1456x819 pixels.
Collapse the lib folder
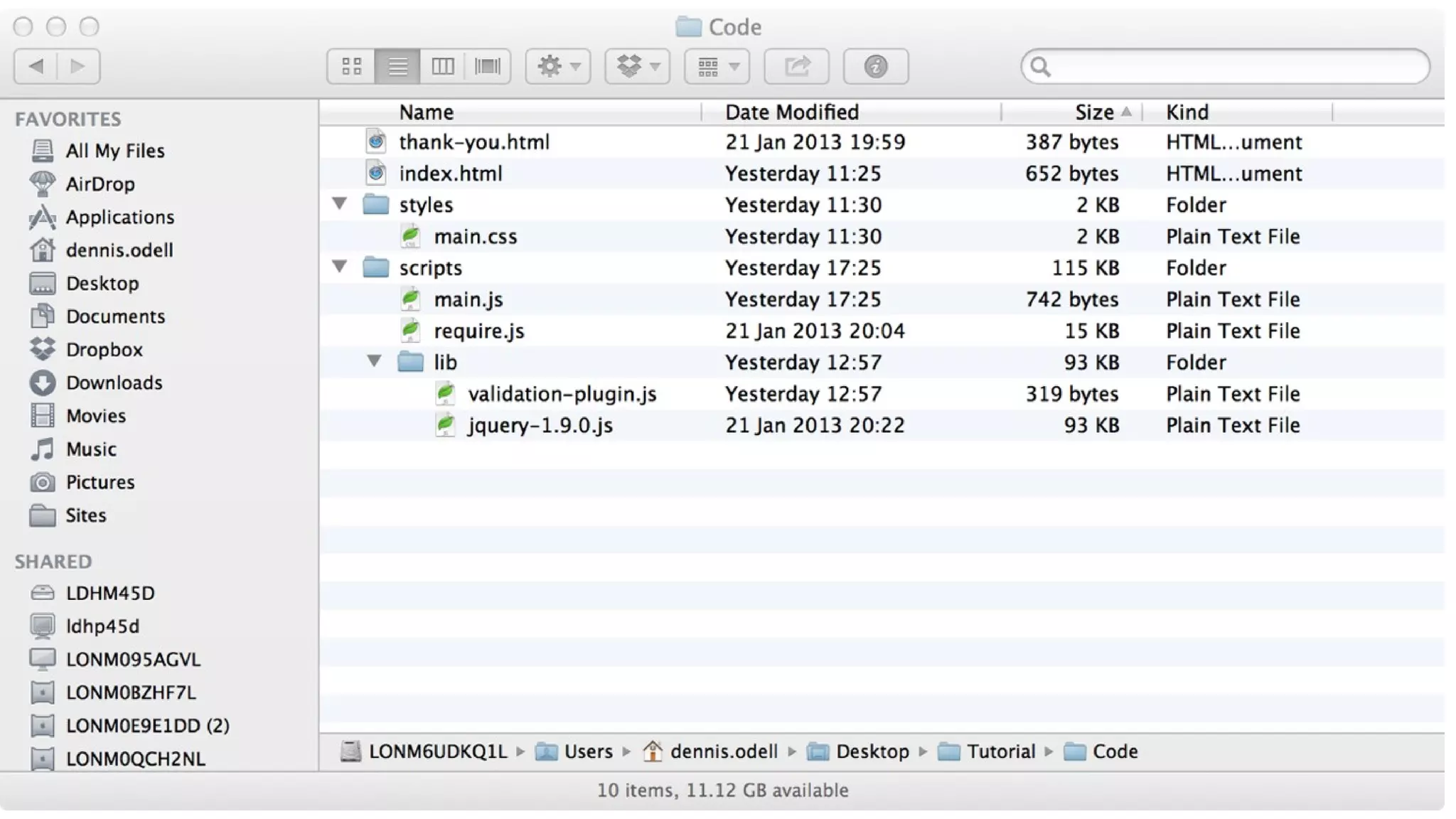point(374,362)
